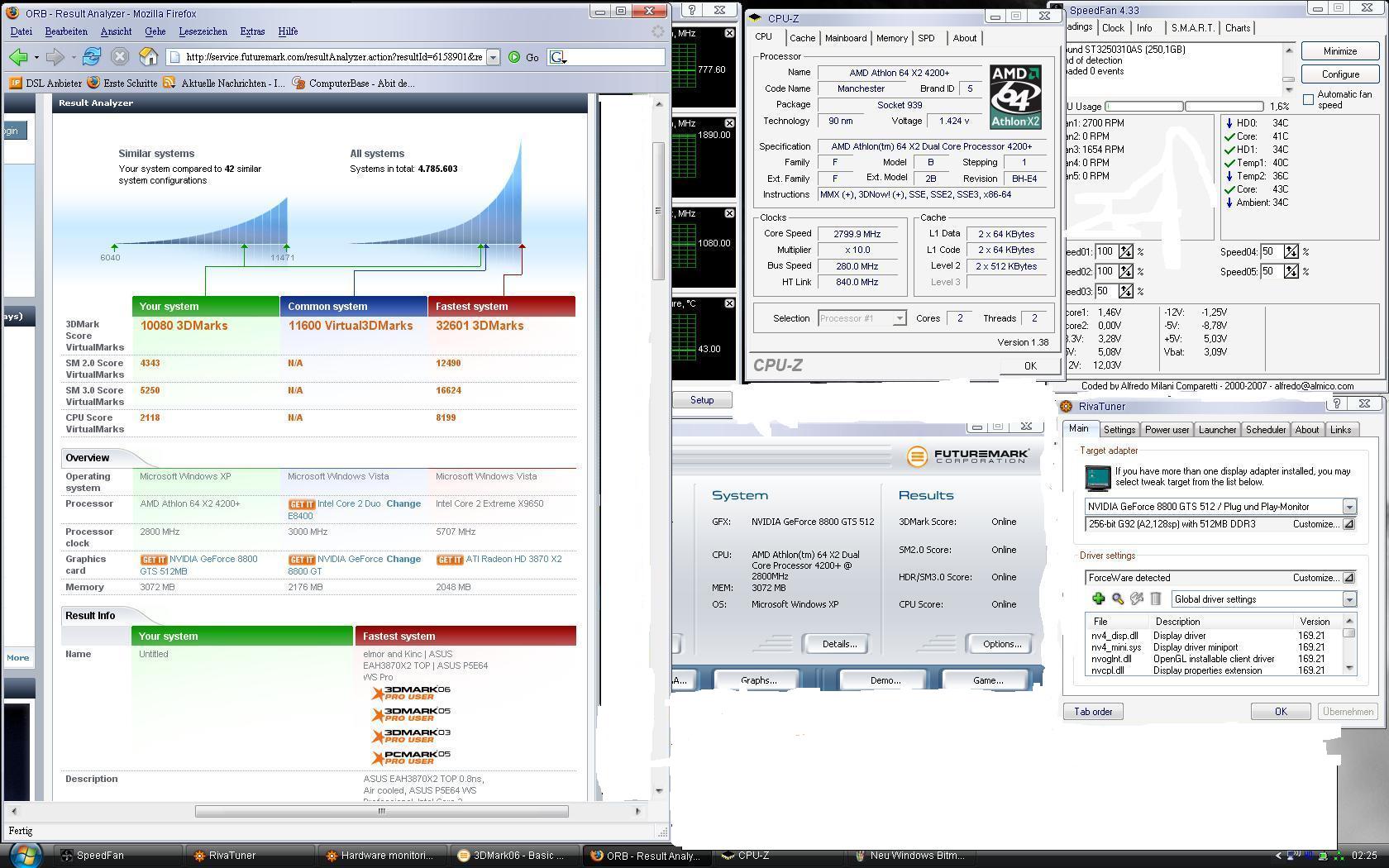Screen dimensions: 1389x868
Task: Click the SpeedFan CPU Usage progress bar
Action: click(x=1185, y=107)
